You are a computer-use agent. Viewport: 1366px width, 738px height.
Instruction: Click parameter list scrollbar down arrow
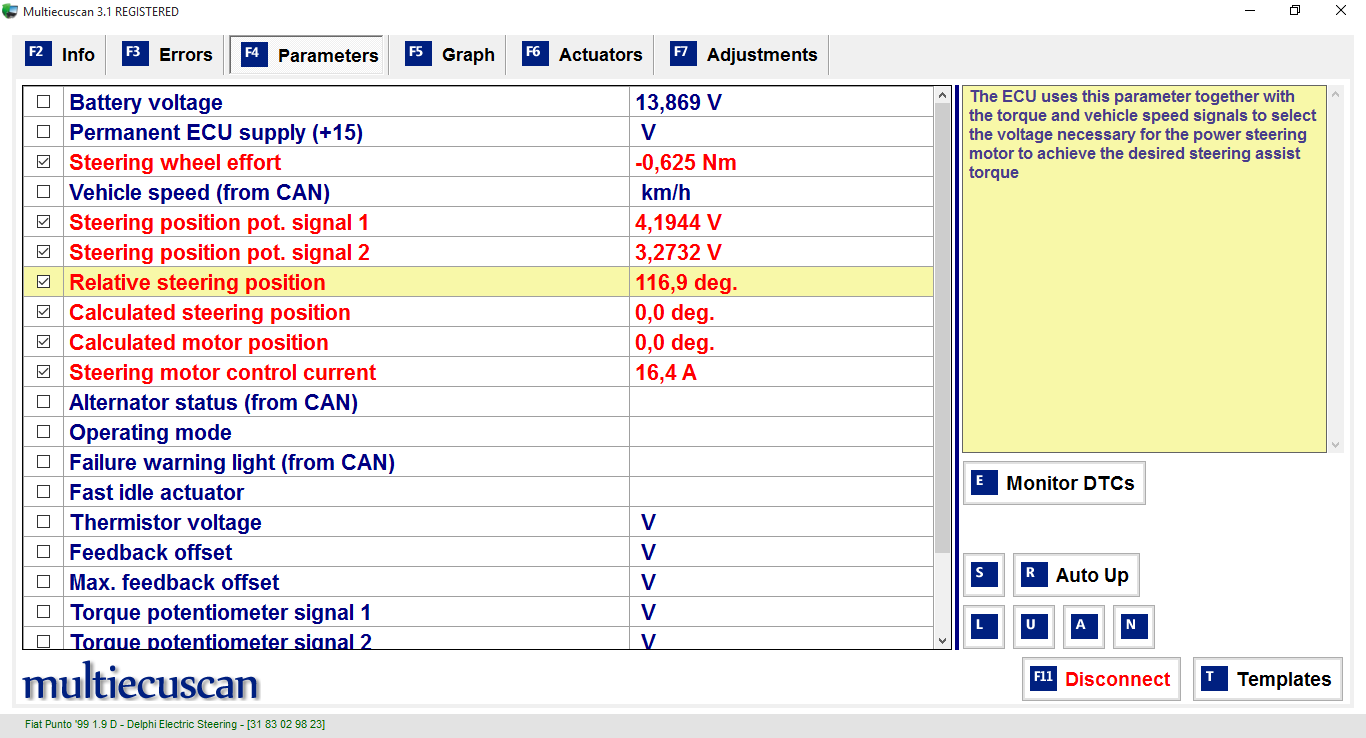tap(942, 641)
